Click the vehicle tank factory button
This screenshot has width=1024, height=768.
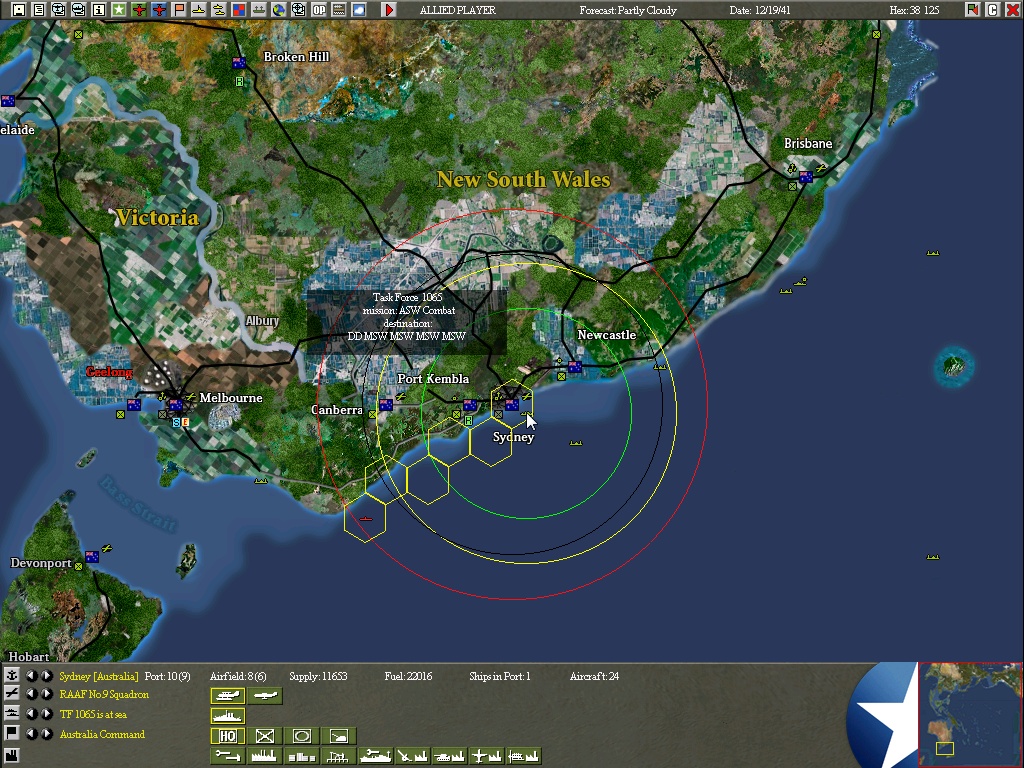click(x=449, y=756)
